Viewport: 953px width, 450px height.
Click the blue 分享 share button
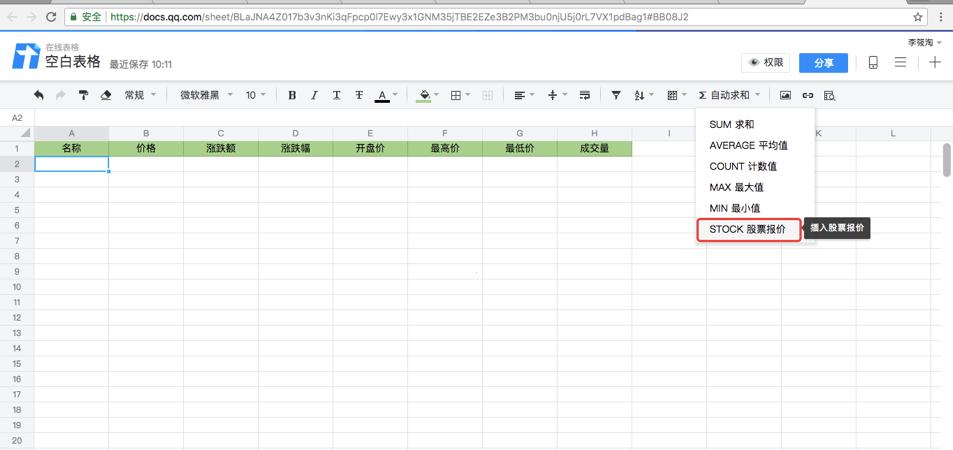pyautogui.click(x=823, y=63)
